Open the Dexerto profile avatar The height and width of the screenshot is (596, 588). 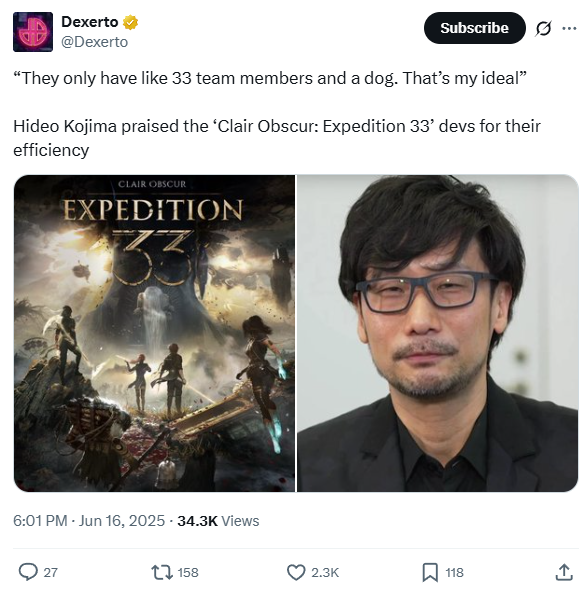pos(33,32)
